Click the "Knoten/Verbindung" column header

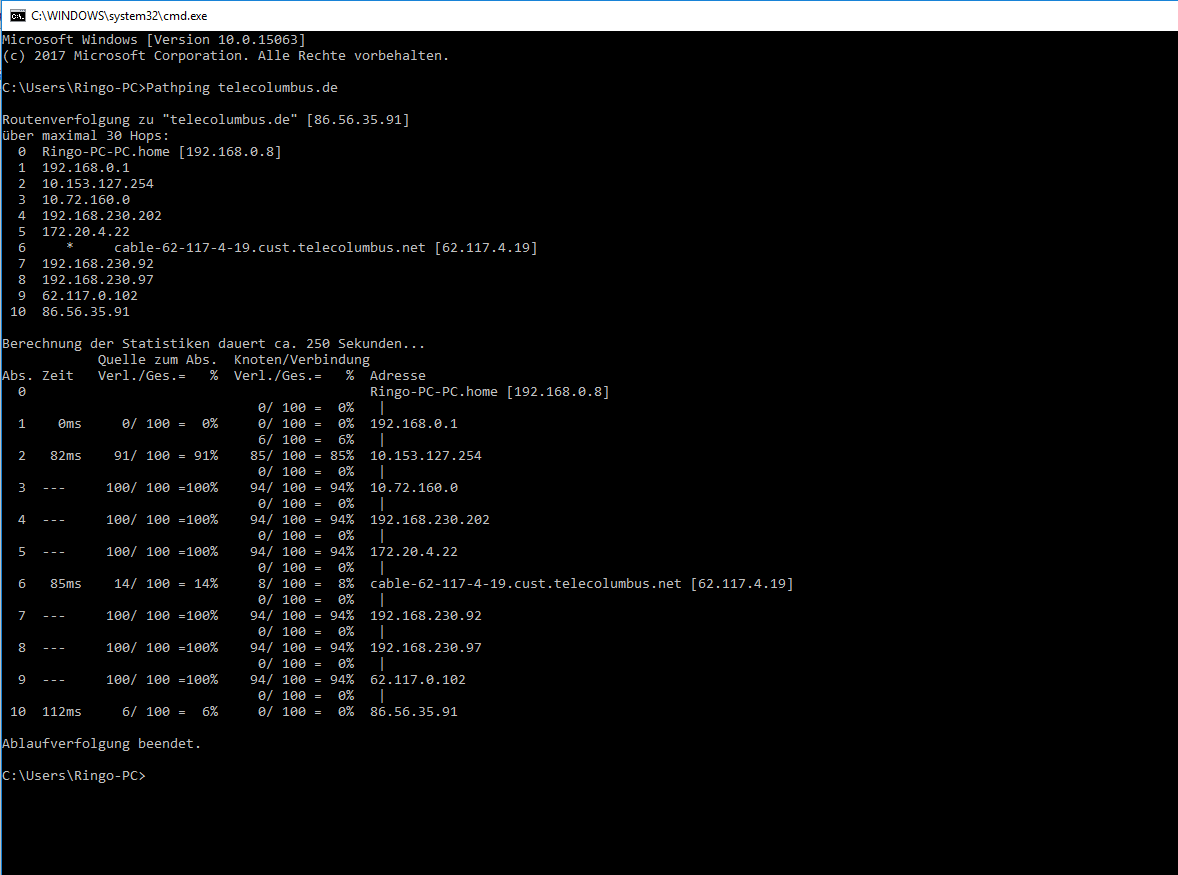(x=301, y=360)
